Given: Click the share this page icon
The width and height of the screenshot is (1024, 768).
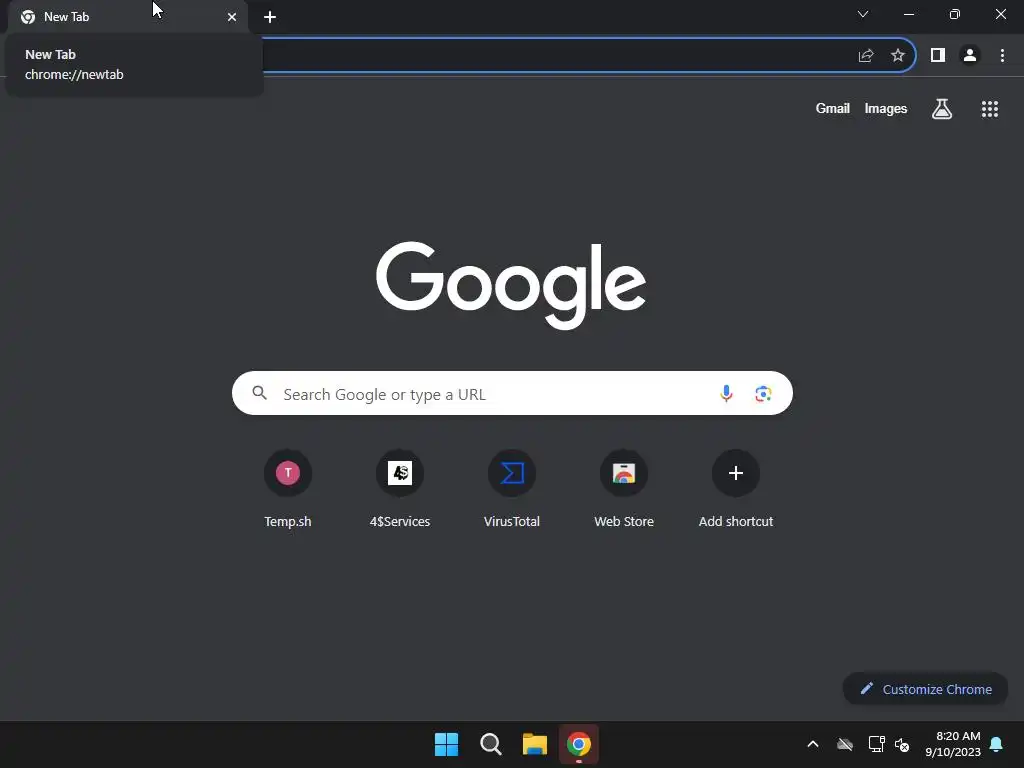Looking at the screenshot, I should (x=866, y=56).
